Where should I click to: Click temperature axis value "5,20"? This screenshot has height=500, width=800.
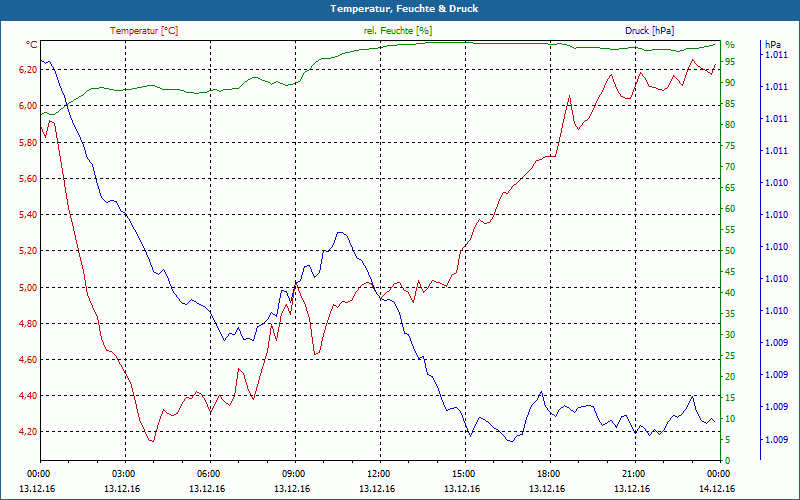coord(28,251)
